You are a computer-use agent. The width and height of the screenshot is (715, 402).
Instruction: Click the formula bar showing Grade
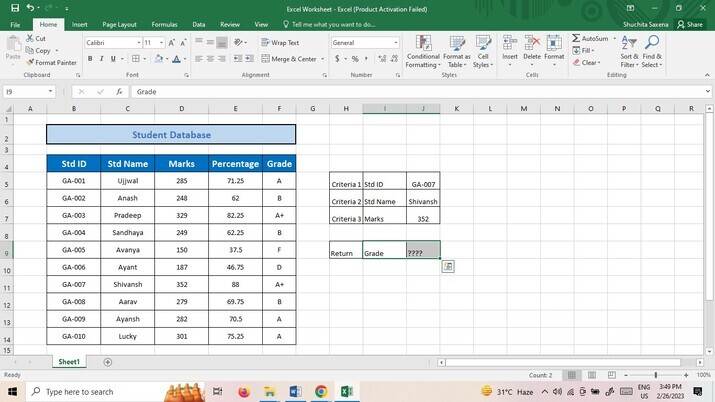pos(419,92)
